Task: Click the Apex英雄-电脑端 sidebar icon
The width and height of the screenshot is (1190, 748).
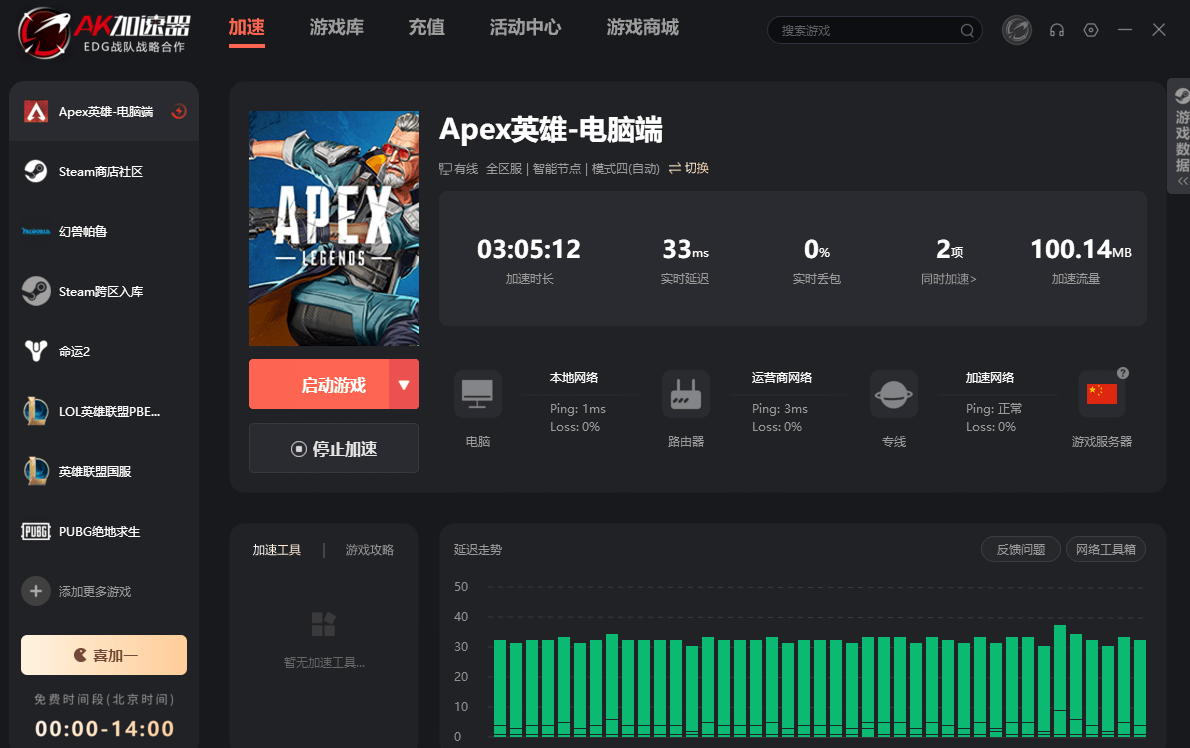Action: click(36, 112)
